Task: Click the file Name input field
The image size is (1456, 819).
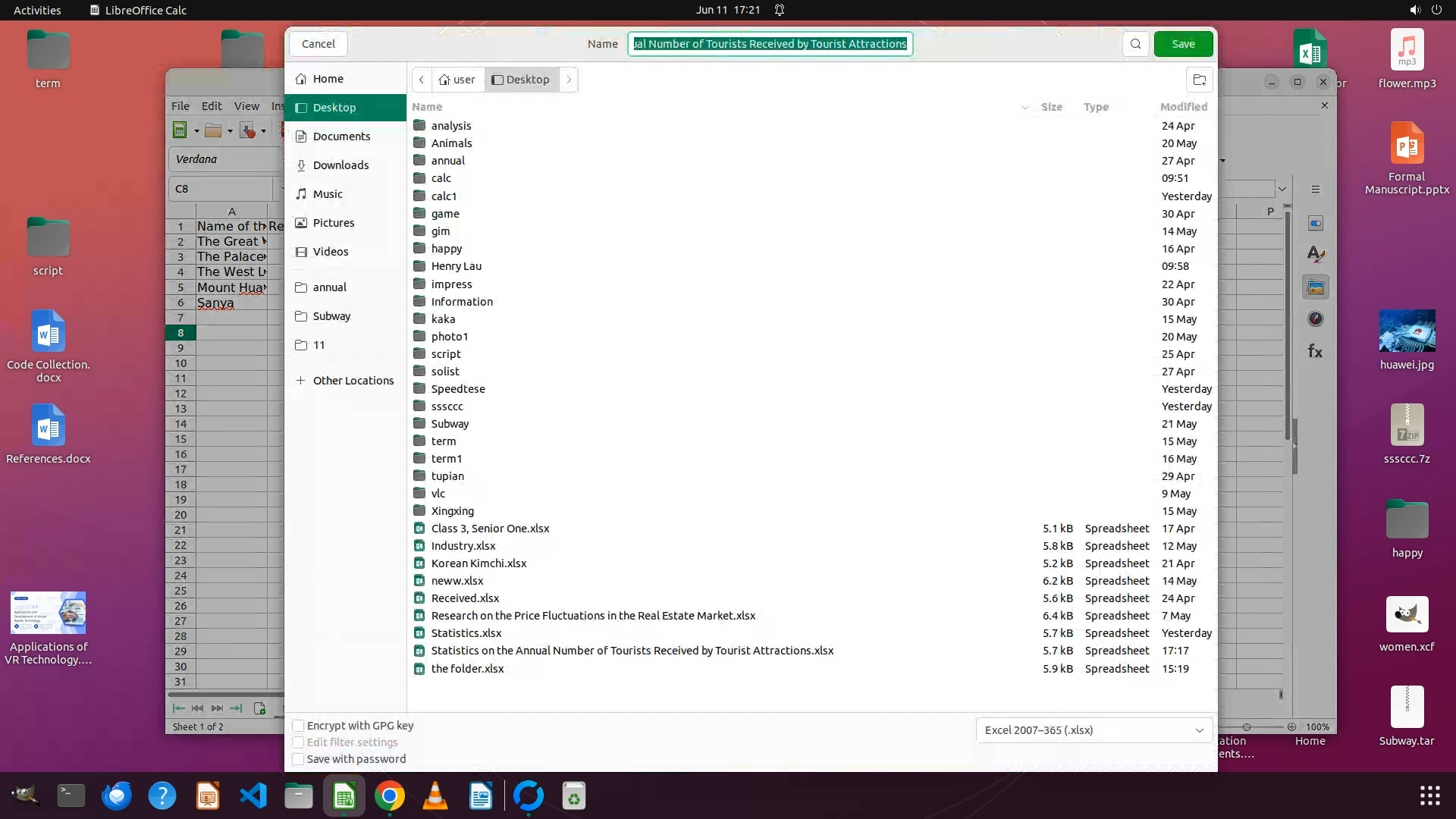Action: click(x=770, y=44)
